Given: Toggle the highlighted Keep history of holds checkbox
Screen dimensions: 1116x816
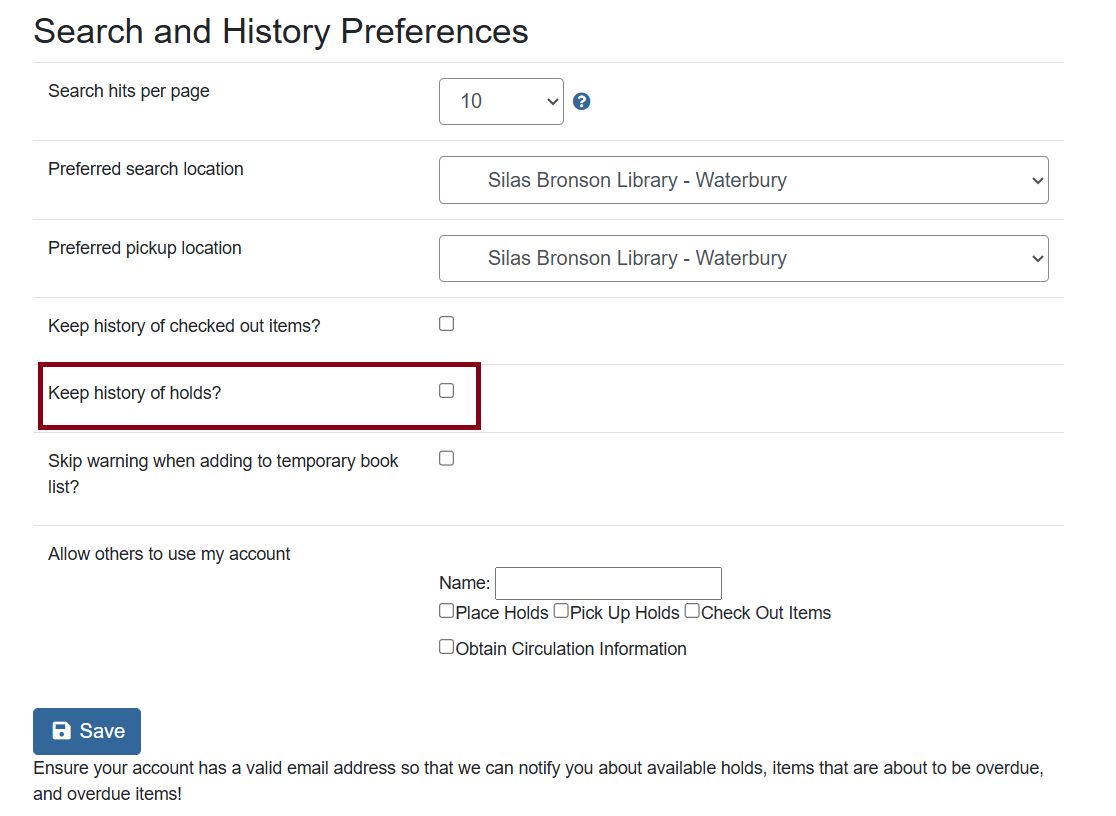Looking at the screenshot, I should [x=446, y=390].
